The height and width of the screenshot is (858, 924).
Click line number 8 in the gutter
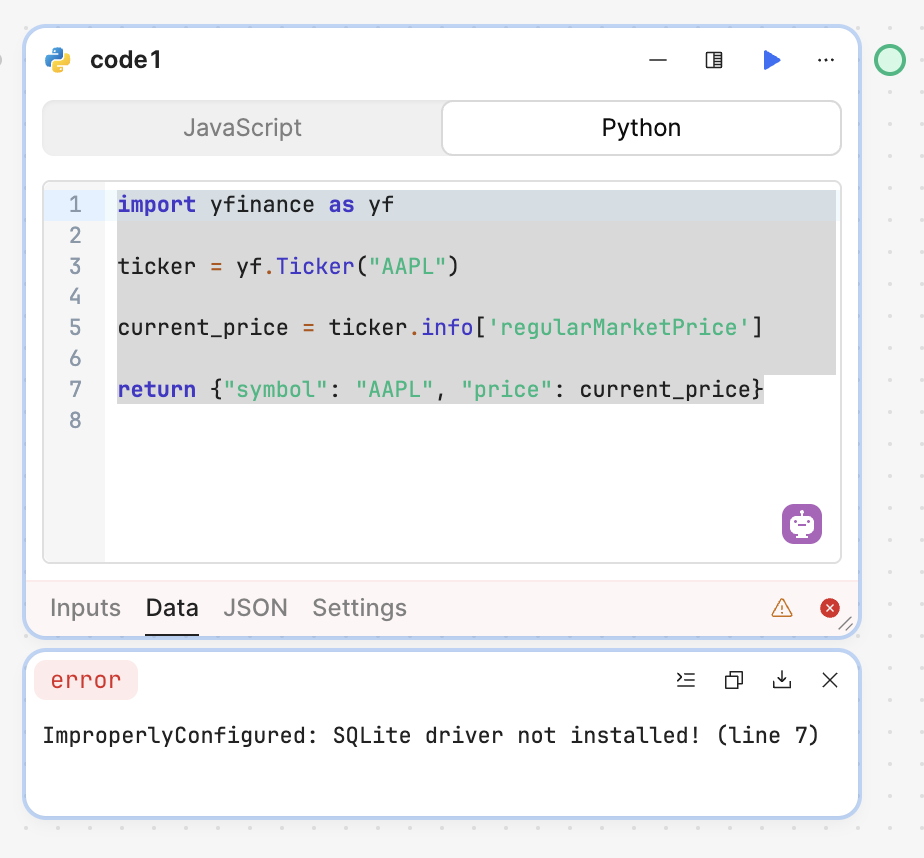coord(75,420)
